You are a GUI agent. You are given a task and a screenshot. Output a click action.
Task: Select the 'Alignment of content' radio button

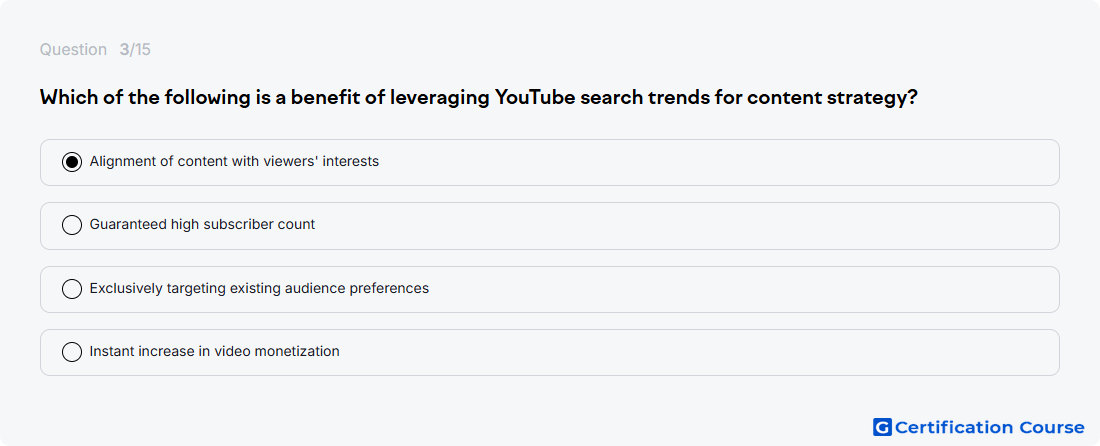click(72, 162)
